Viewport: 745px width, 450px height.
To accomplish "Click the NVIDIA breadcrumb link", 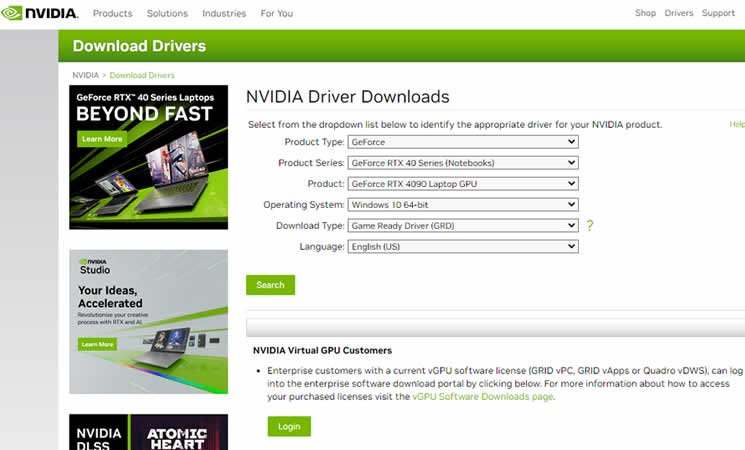I will point(86,75).
